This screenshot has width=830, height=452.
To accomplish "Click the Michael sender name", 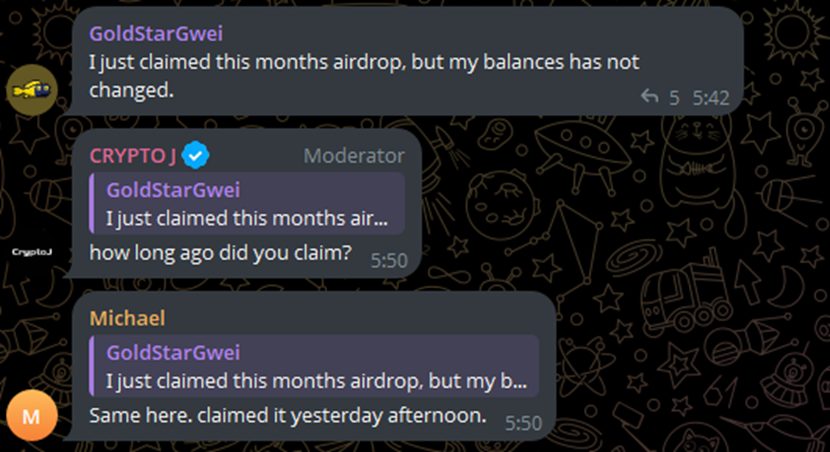I will pos(127,318).
